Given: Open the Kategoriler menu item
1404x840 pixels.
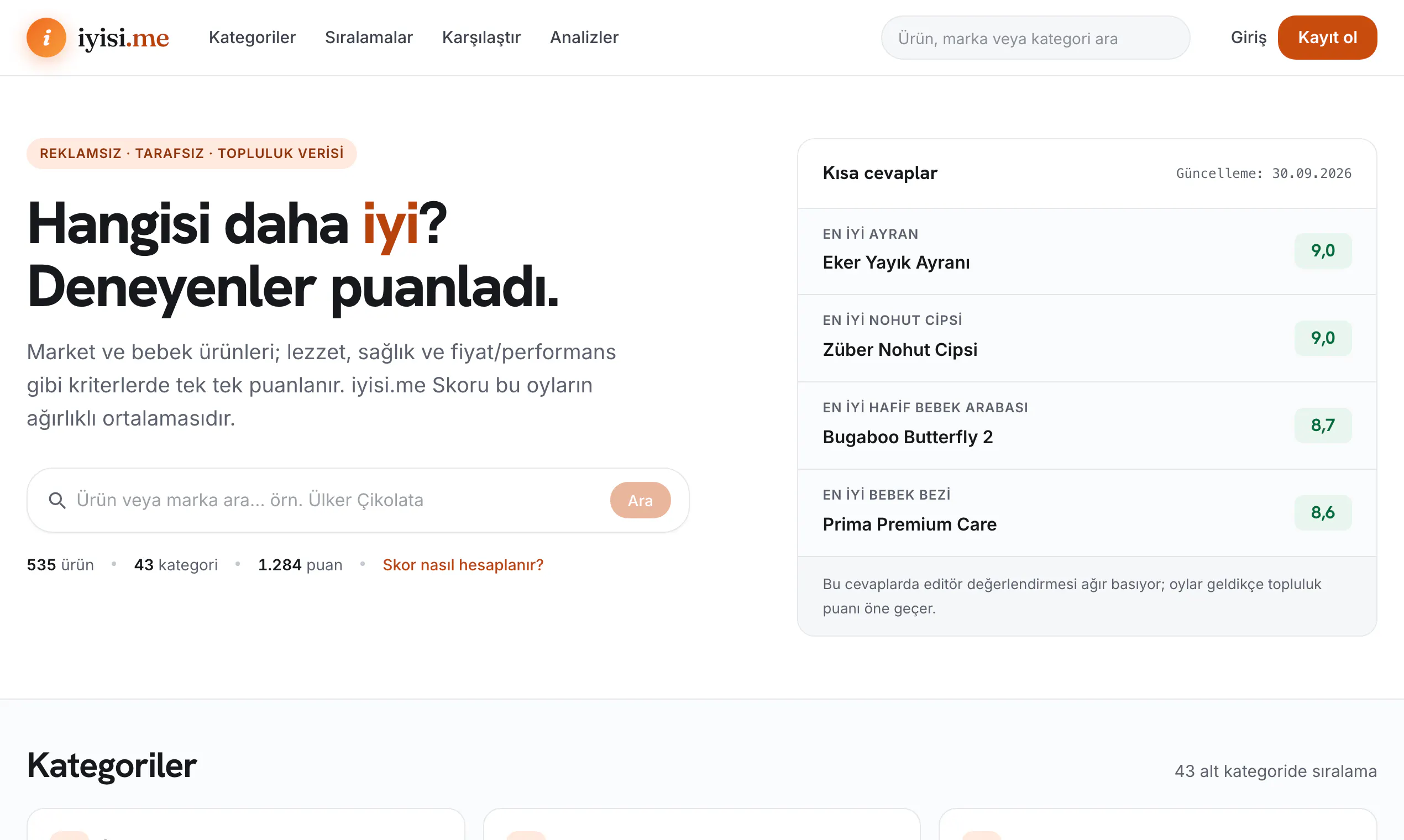Looking at the screenshot, I should point(252,38).
